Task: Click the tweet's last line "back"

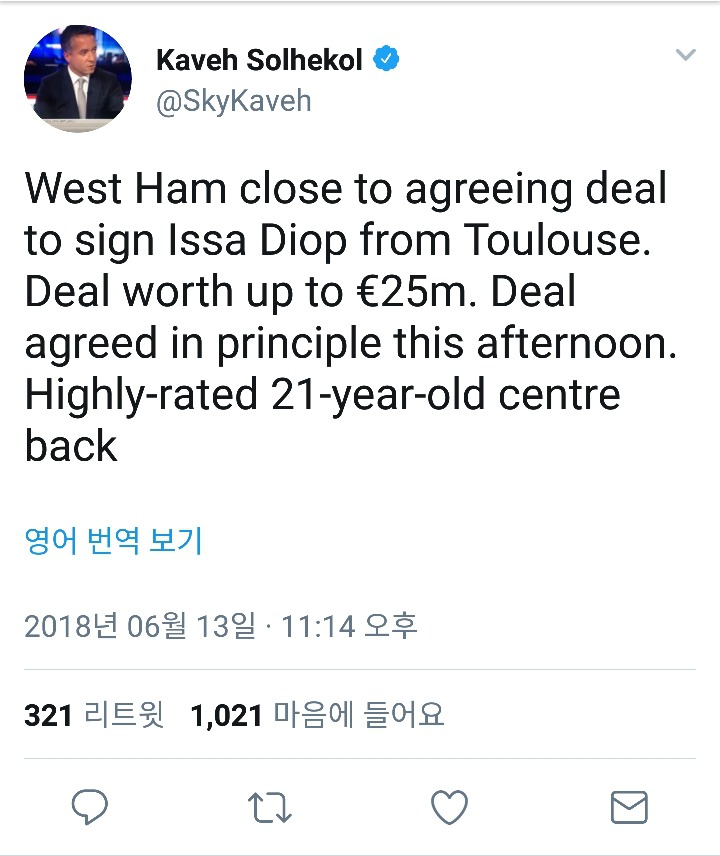Action: [x=71, y=446]
